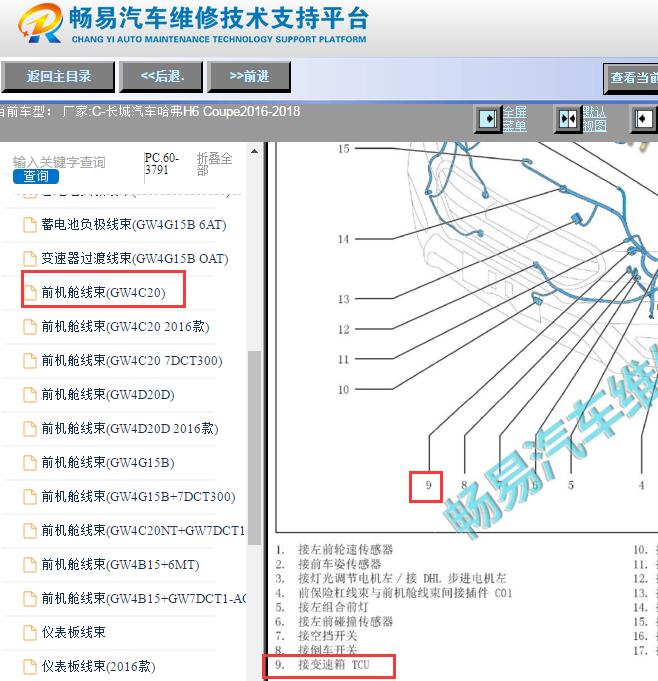Image resolution: width=658 pixels, height=681 pixels.
Task: Go back with the <<后退 button
Action: pyautogui.click(x=162, y=77)
